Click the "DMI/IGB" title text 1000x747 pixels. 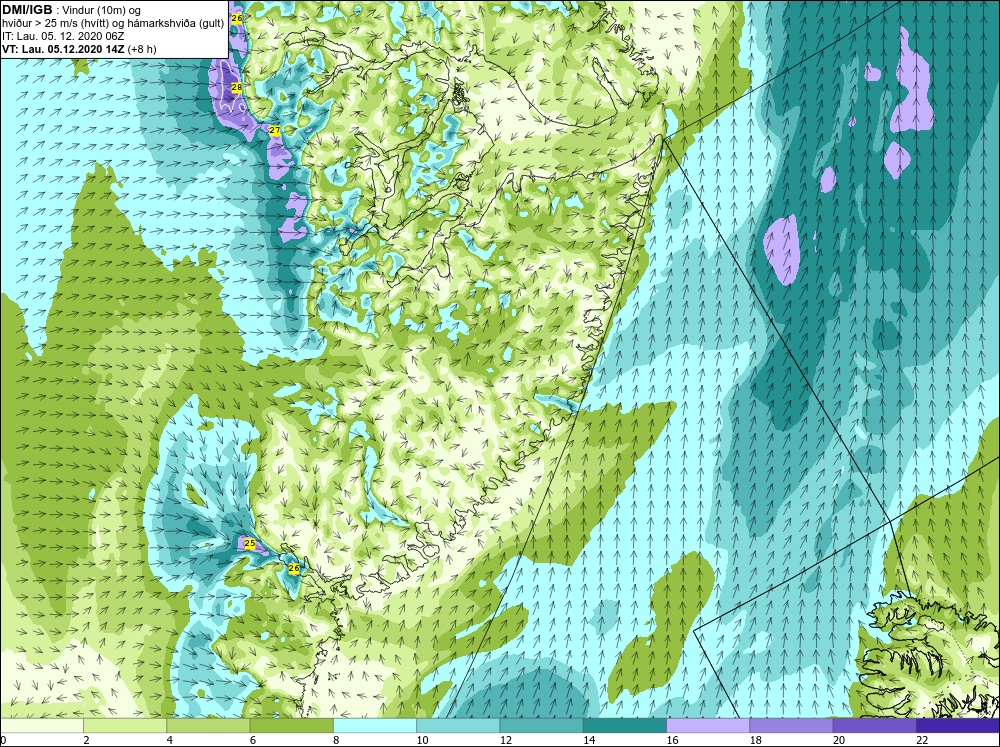tap(27, 10)
